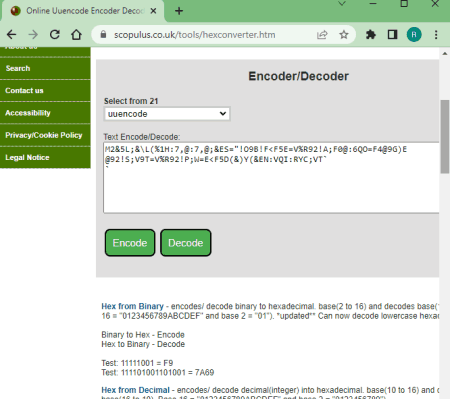The image size is (450, 399).
Task: Open the Chrome three-dot menu
Action: pyautogui.click(x=436, y=35)
